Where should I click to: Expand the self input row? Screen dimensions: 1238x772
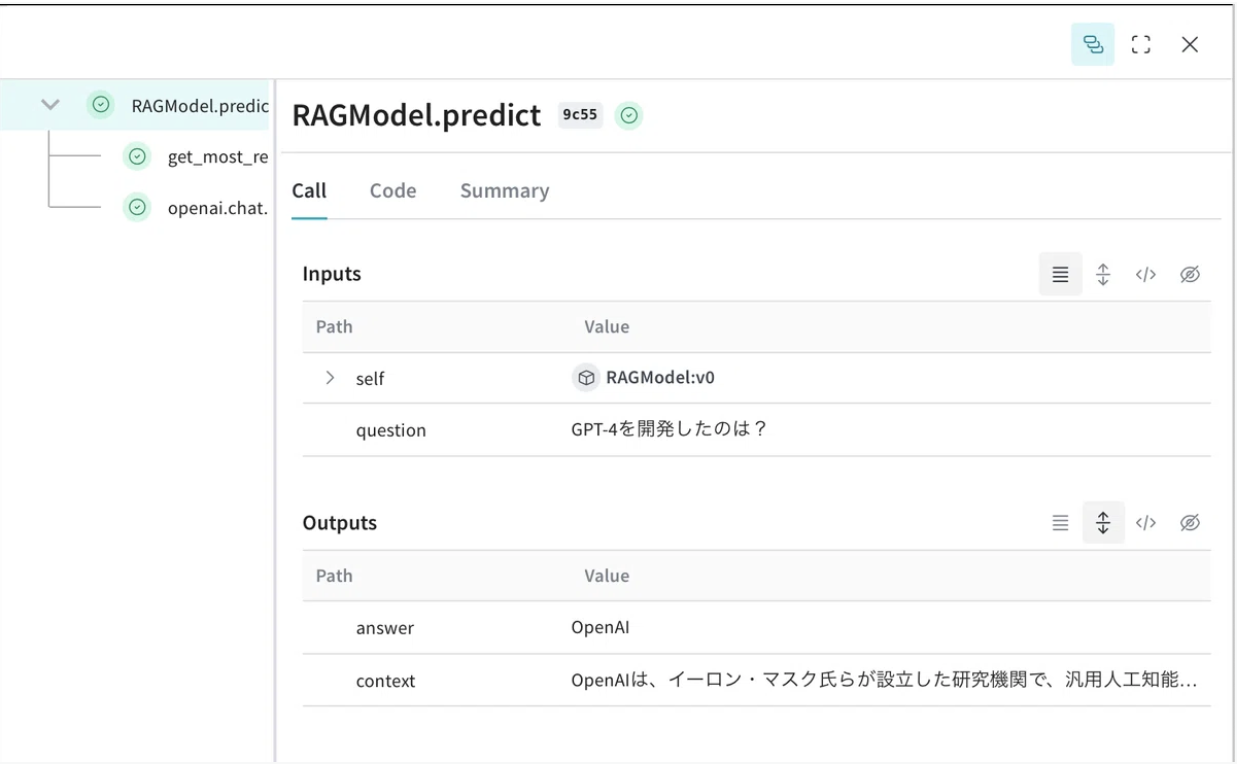pos(331,378)
